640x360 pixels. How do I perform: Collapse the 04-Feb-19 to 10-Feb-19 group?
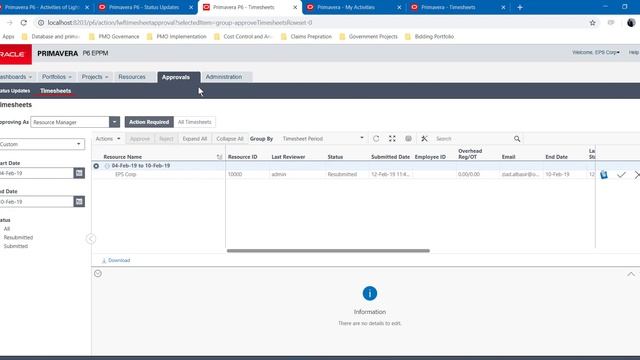107,166
